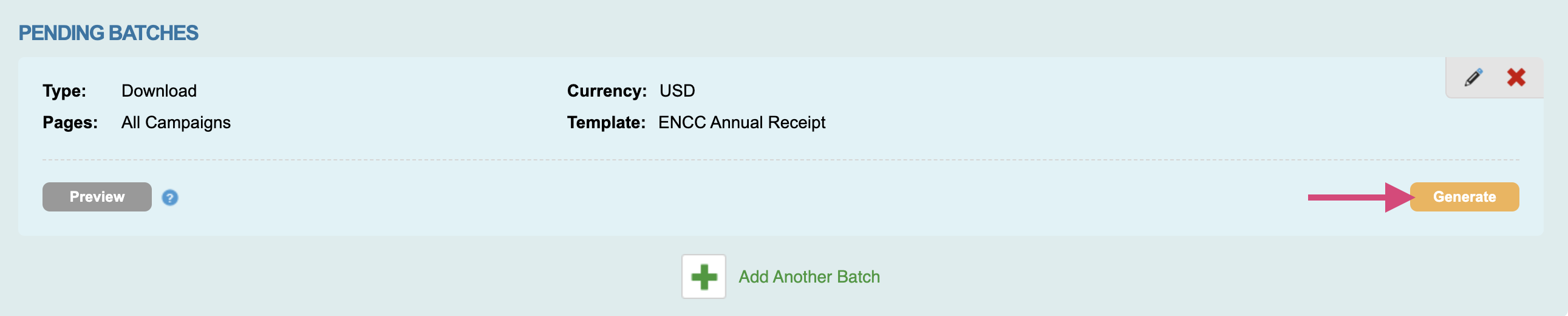Select the USD currency value
Image resolution: width=1568 pixels, height=316 pixels.
click(677, 91)
